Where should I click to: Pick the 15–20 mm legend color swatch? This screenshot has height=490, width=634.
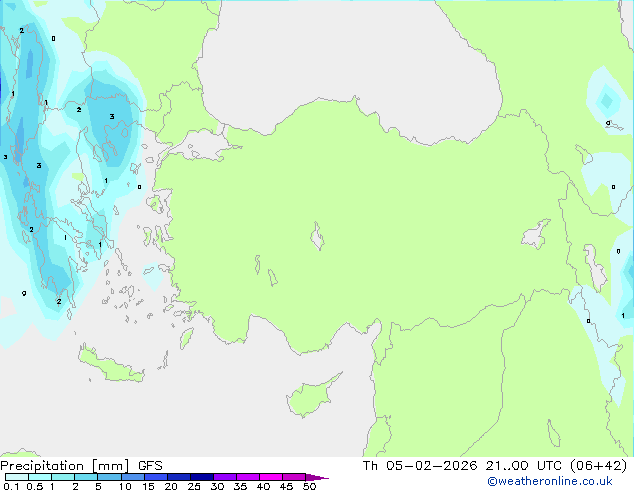pyautogui.click(x=155, y=477)
